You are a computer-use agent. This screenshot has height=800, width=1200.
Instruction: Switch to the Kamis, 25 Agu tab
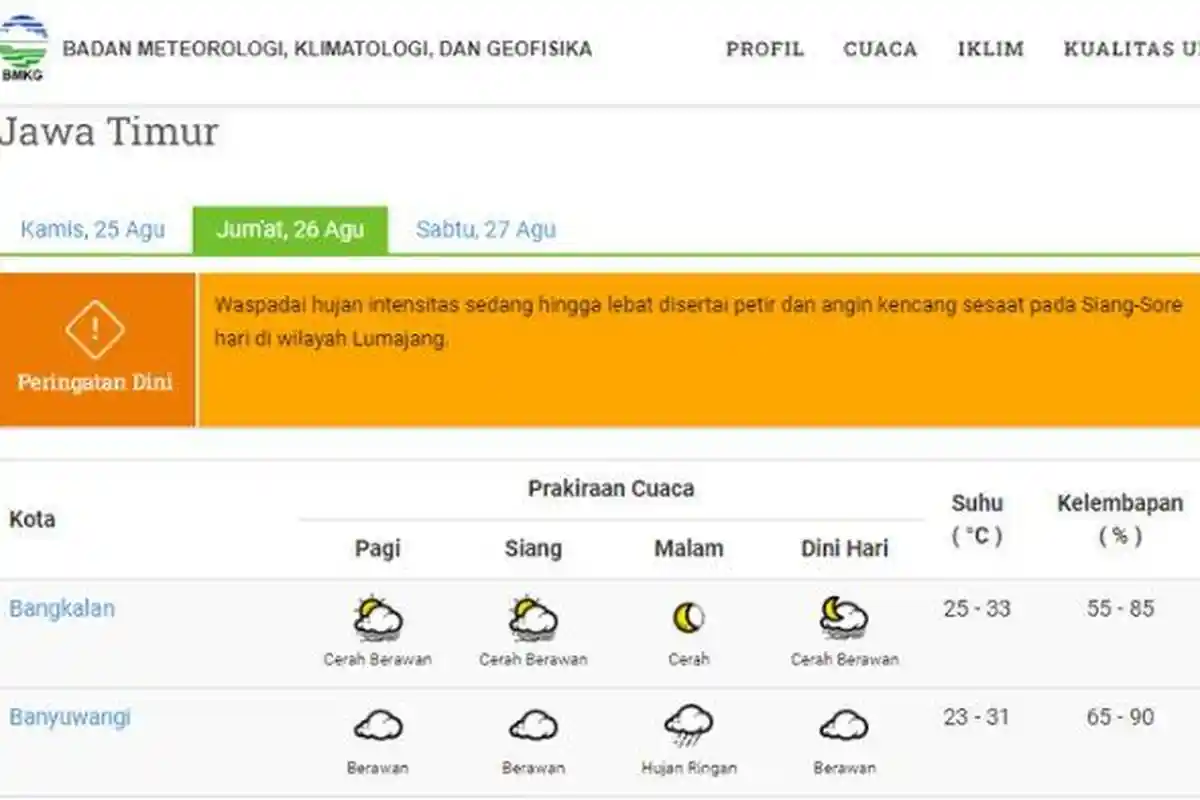[95, 229]
